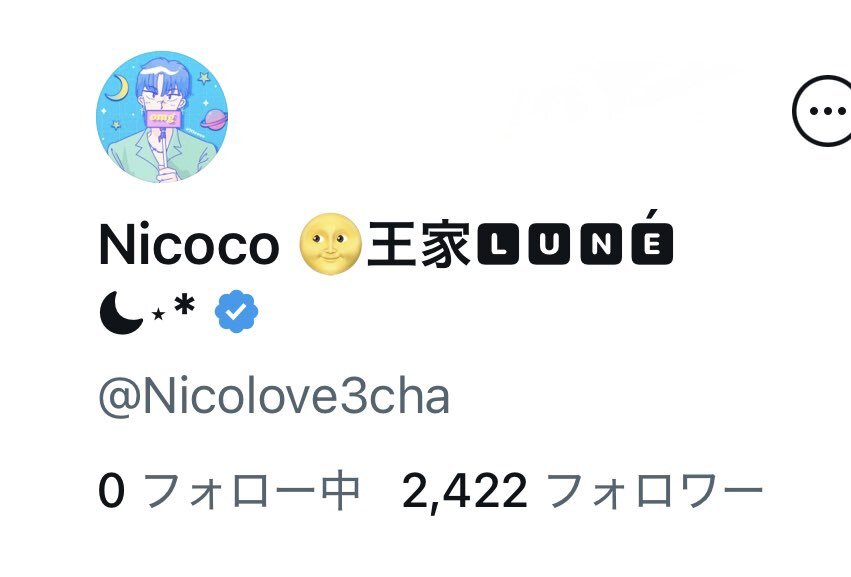Click the small black star symbol
Viewport: 851px width, 577px height.
pos(158,314)
